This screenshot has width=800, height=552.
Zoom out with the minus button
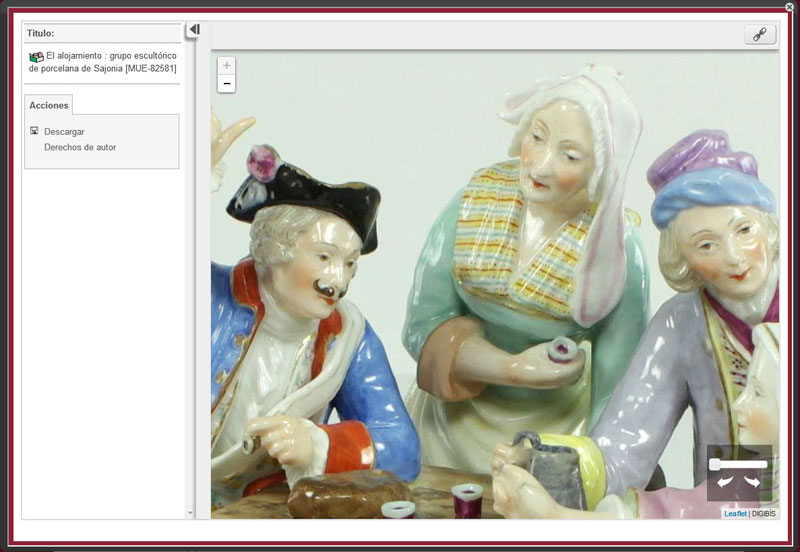(x=227, y=84)
